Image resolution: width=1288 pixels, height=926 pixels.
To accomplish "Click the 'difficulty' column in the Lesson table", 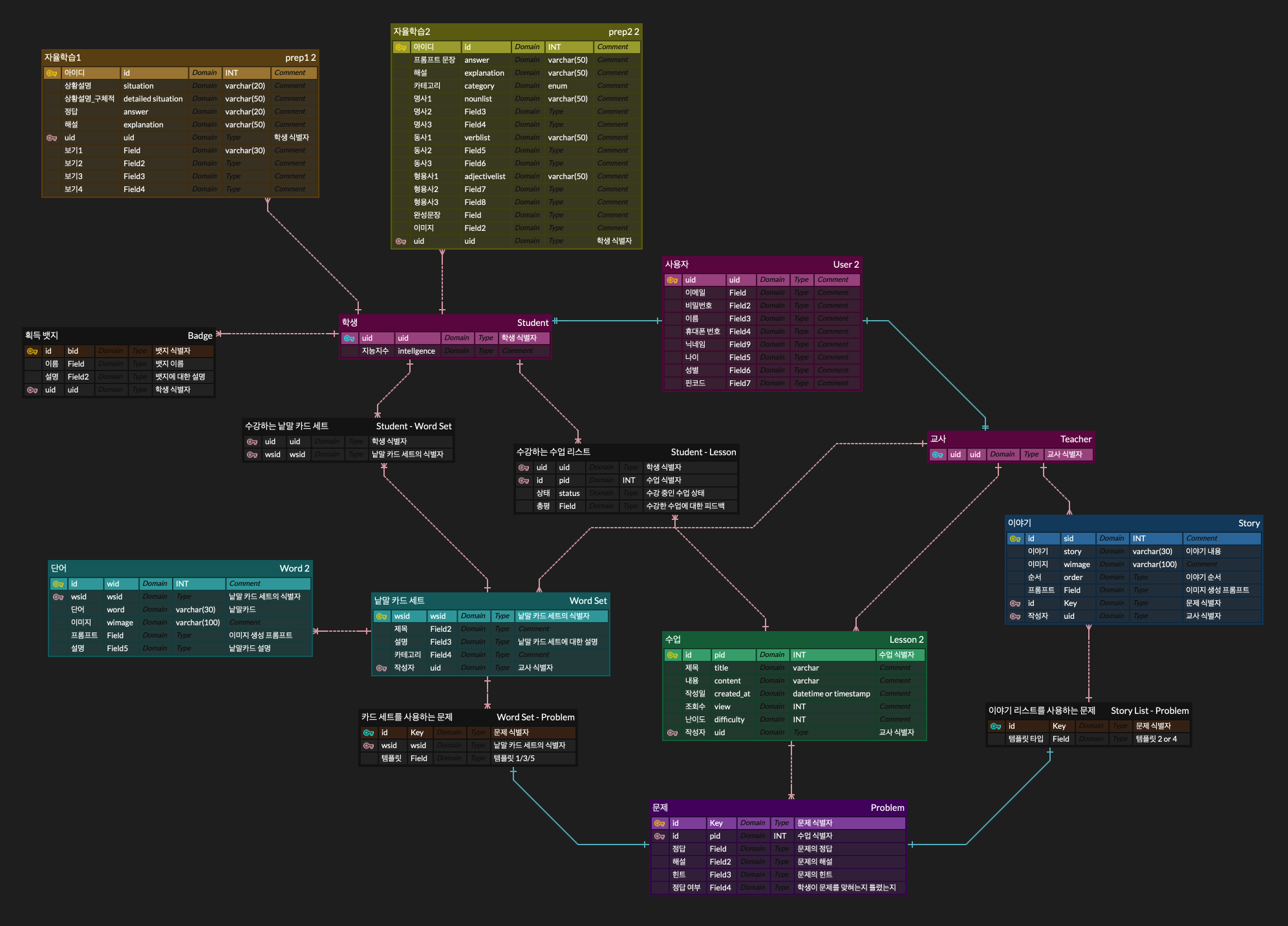I will coord(729,720).
